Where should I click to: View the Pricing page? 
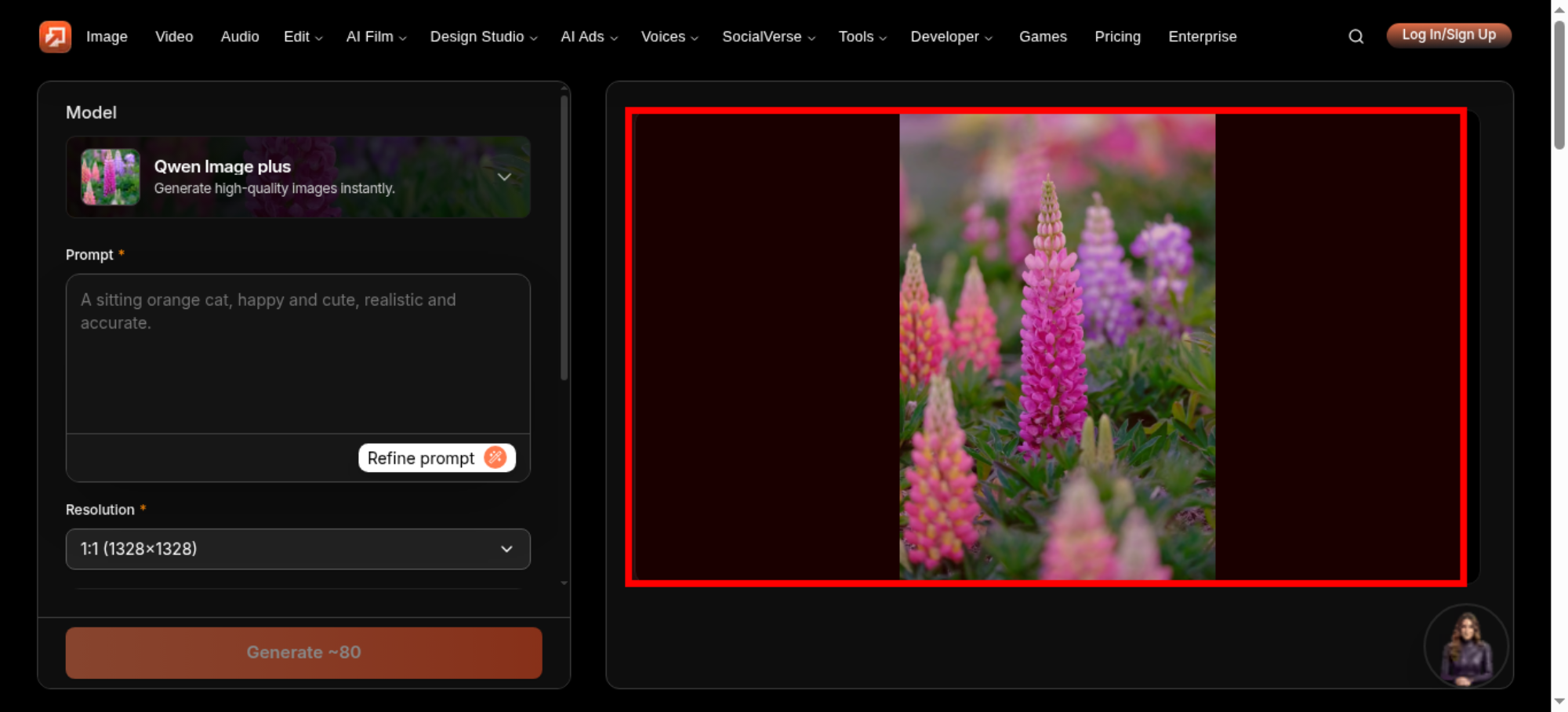1117,37
